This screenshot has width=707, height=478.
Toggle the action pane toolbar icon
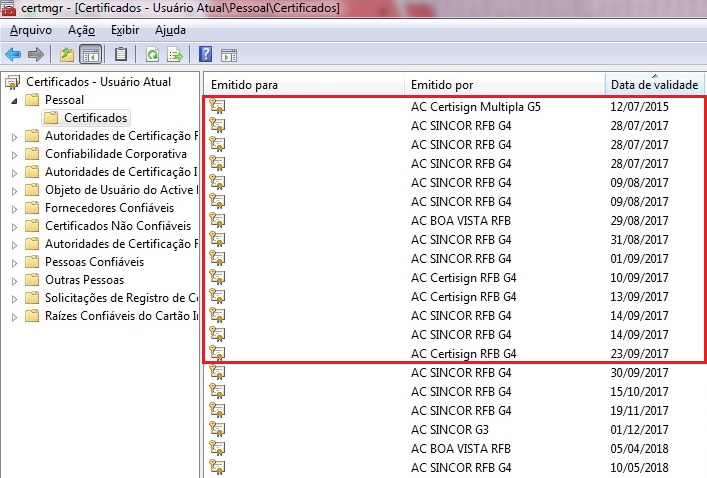pyautogui.click(x=229, y=55)
